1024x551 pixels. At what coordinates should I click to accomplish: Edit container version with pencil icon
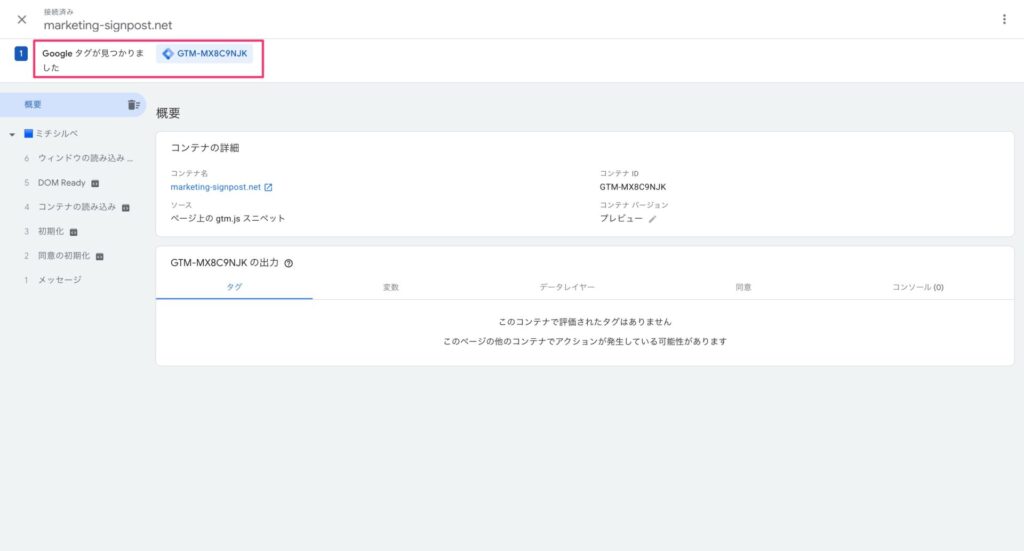pos(653,219)
